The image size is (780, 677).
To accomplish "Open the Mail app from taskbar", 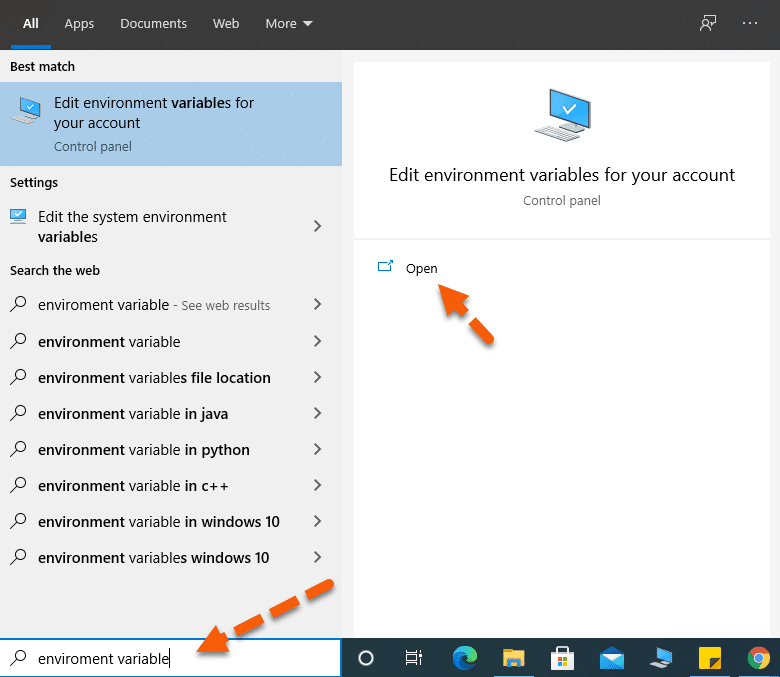I will [612, 657].
